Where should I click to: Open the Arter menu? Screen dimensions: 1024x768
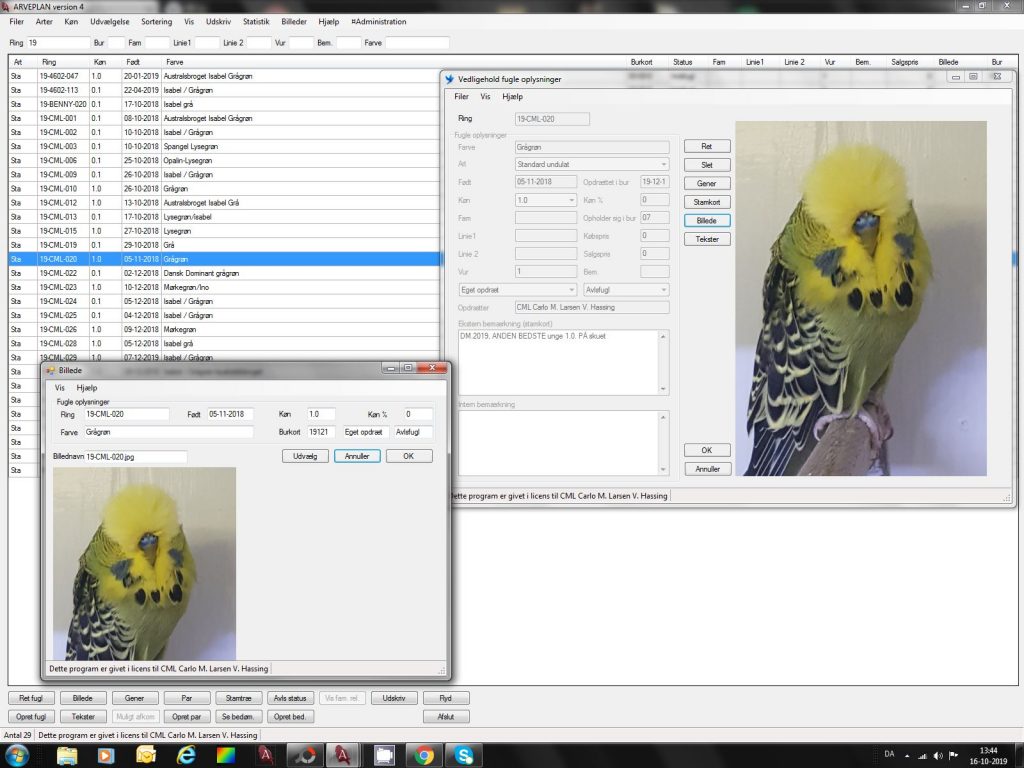pos(44,22)
